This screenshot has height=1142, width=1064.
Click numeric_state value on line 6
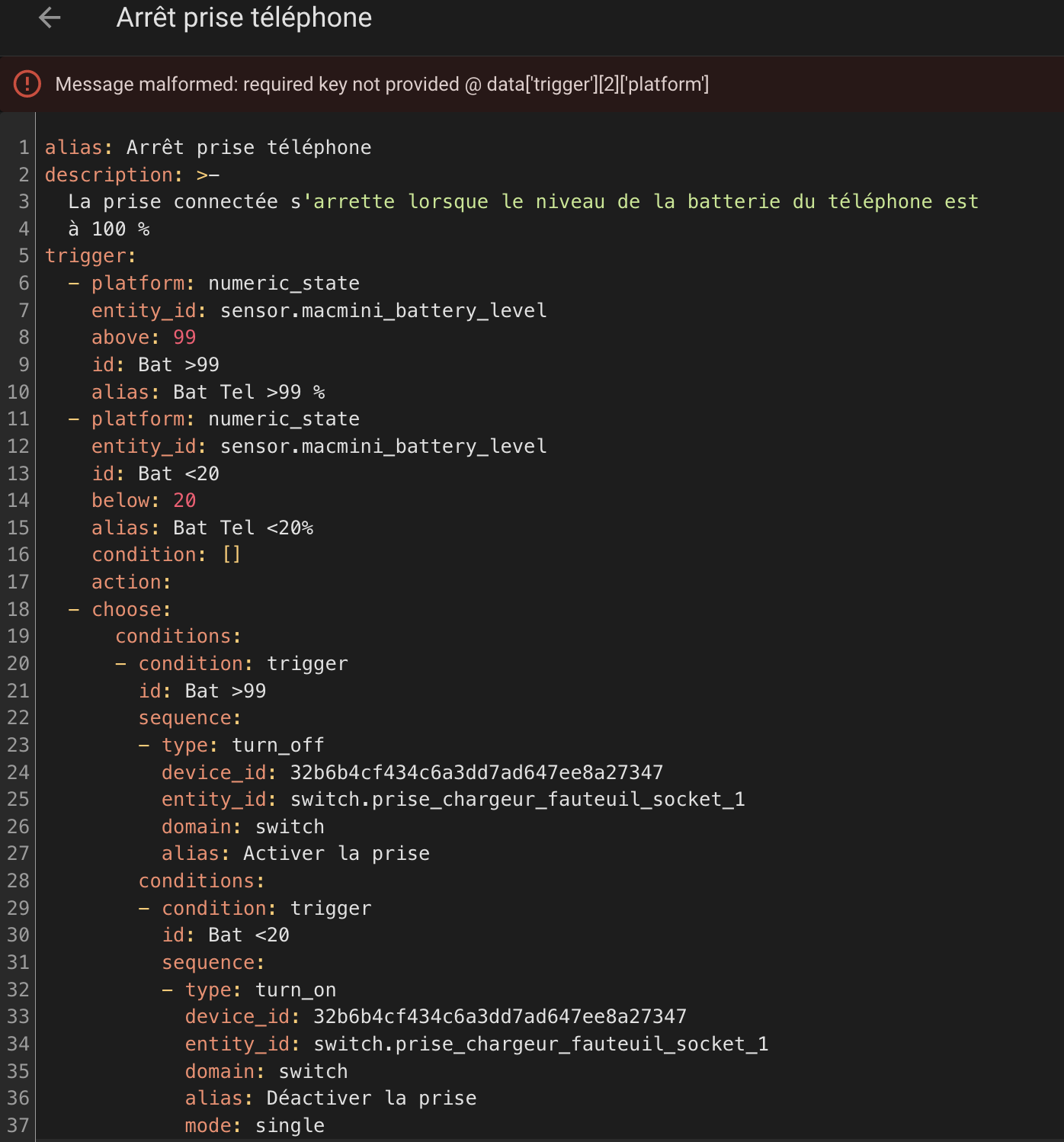[x=284, y=283]
